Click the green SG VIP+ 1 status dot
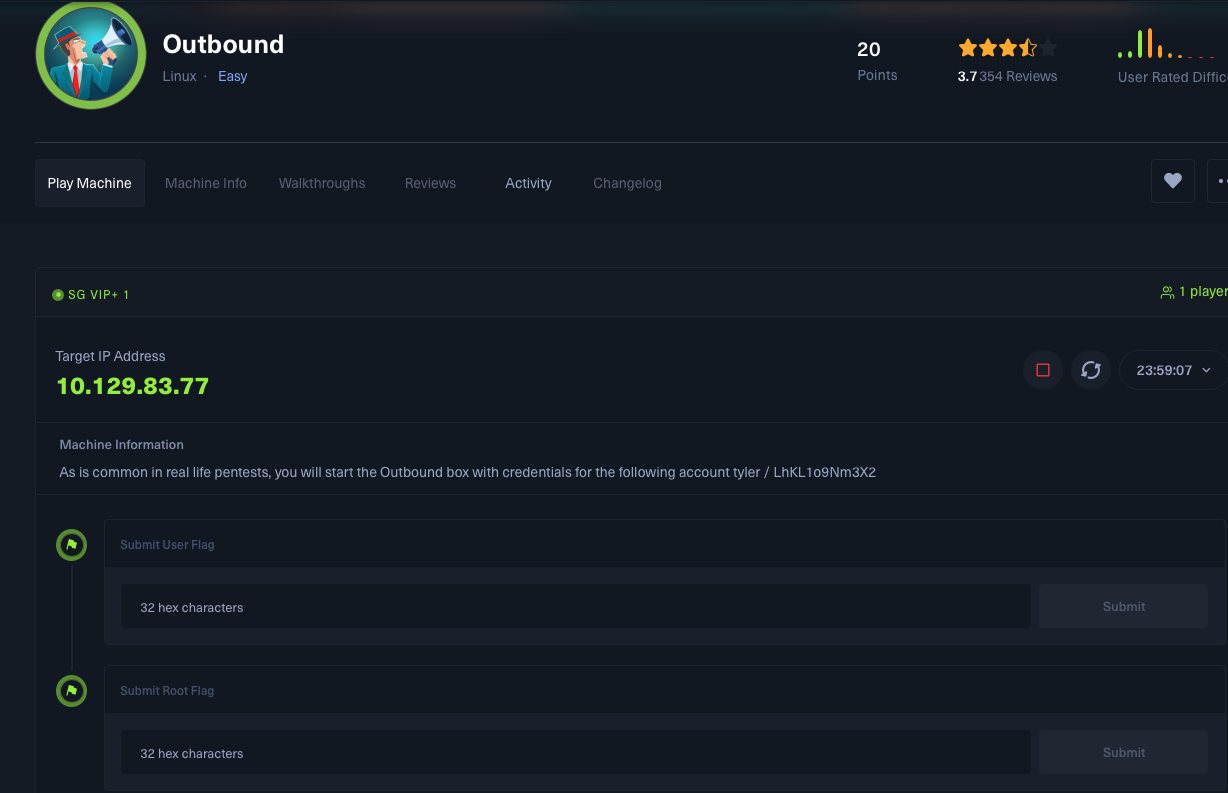This screenshot has width=1228, height=793. click(58, 295)
